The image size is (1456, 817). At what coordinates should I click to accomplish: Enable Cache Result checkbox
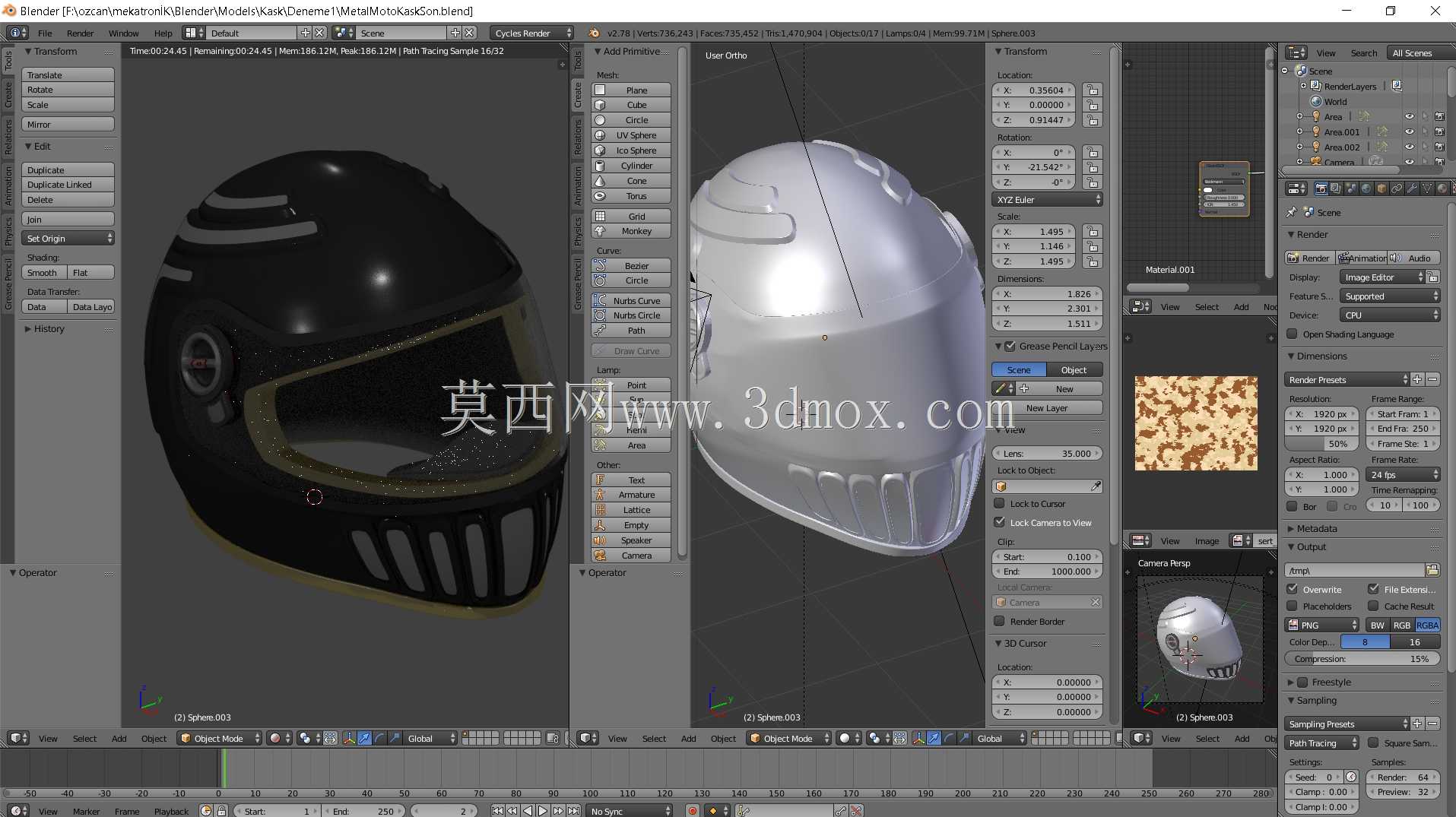tap(1373, 606)
